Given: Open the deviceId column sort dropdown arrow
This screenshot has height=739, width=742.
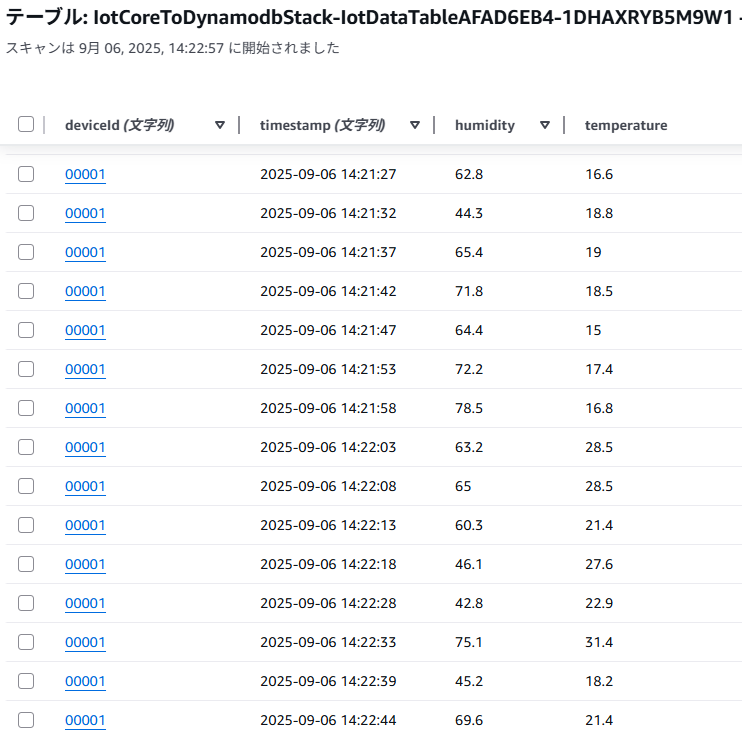Looking at the screenshot, I should point(220,125).
